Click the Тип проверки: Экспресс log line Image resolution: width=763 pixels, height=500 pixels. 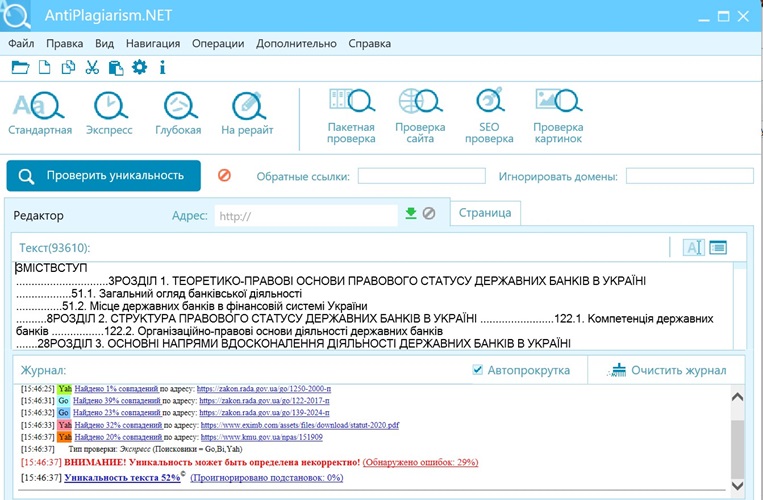[155, 449]
